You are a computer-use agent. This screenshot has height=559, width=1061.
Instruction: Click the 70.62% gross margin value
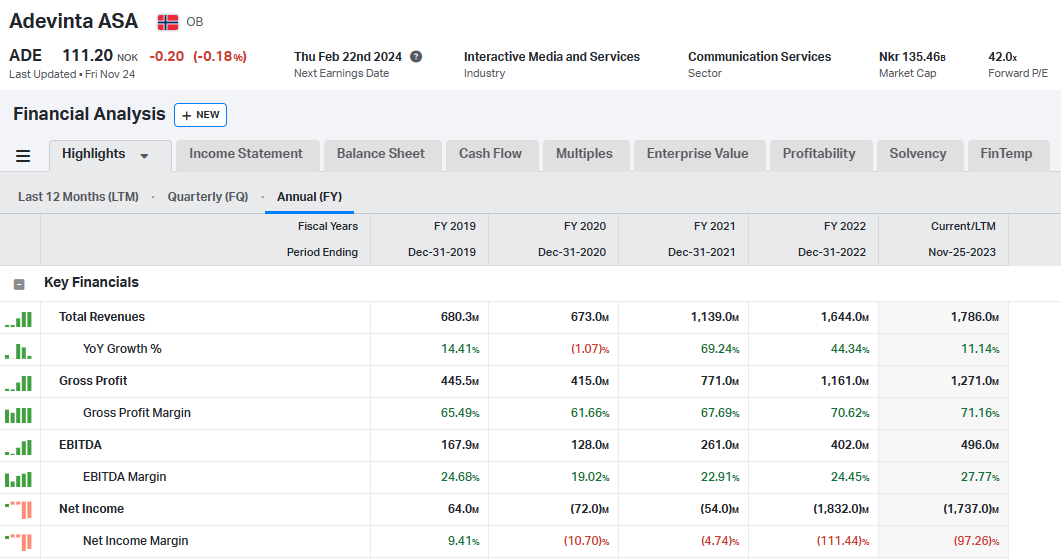(850, 413)
